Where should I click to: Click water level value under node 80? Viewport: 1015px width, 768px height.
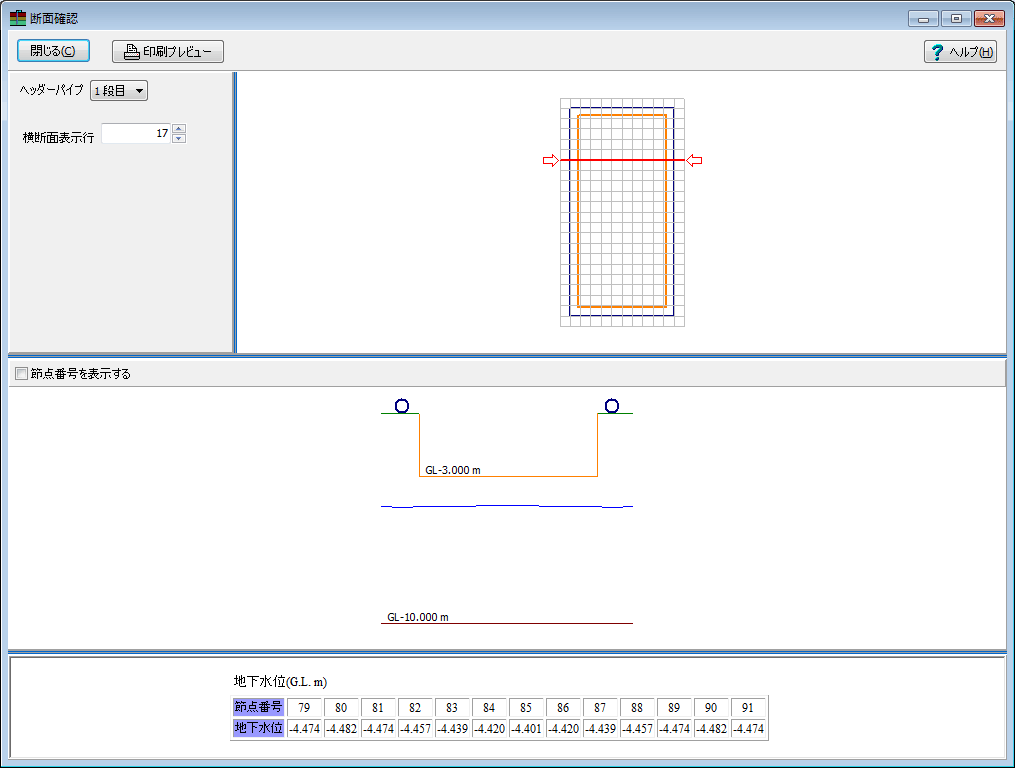(341, 728)
